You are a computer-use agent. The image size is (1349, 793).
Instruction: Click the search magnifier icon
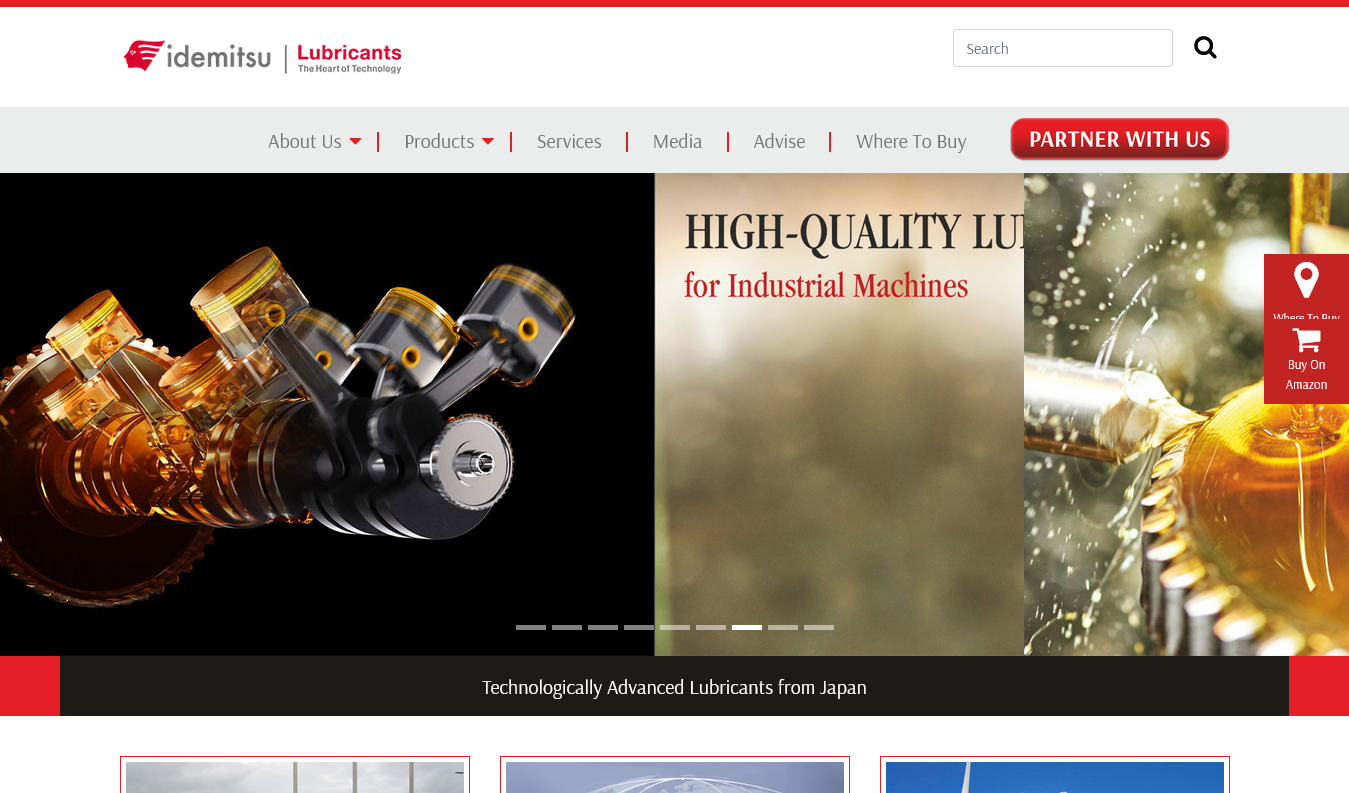pos(1205,48)
